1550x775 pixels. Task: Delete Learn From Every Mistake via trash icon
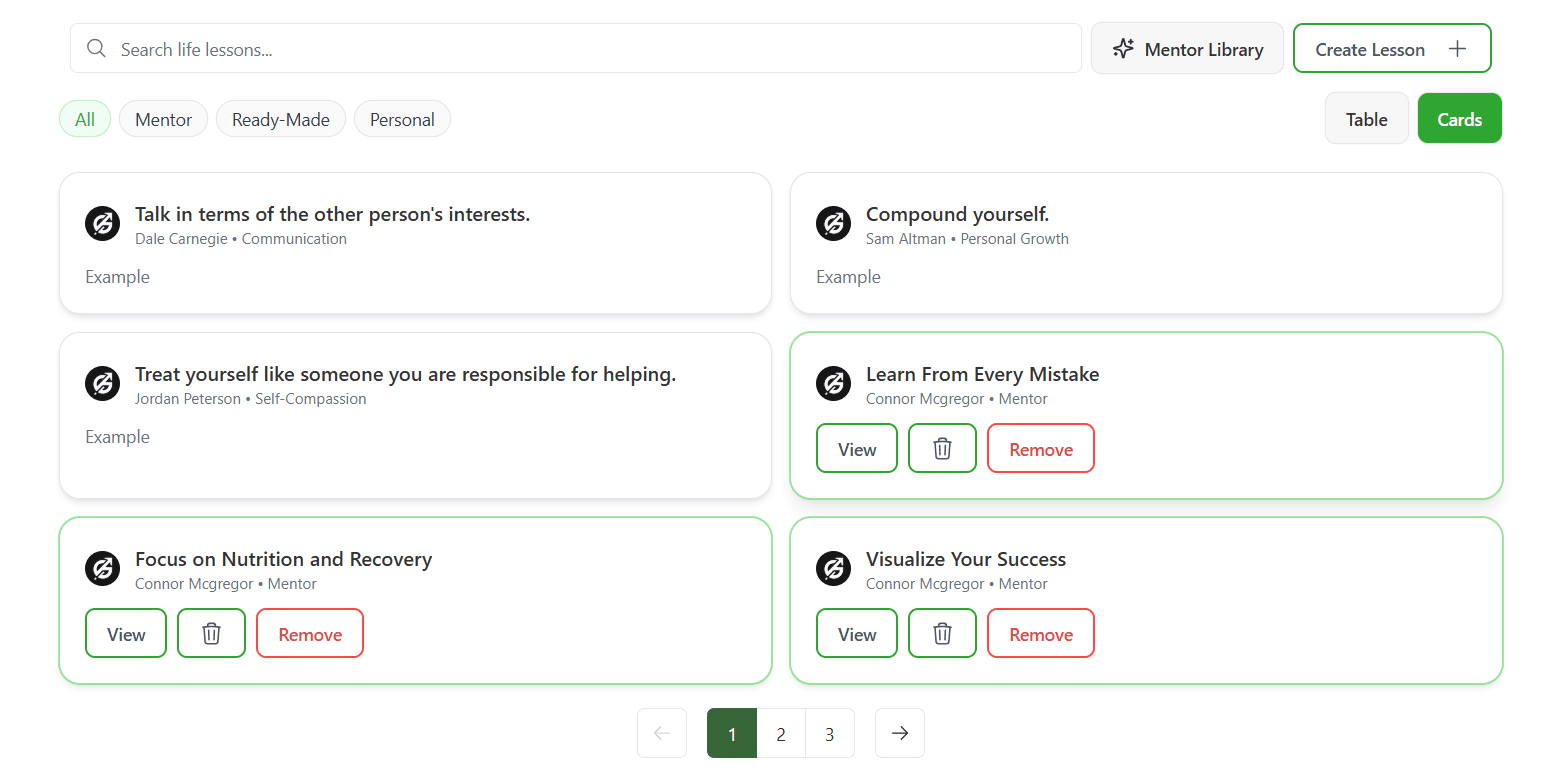coord(942,449)
